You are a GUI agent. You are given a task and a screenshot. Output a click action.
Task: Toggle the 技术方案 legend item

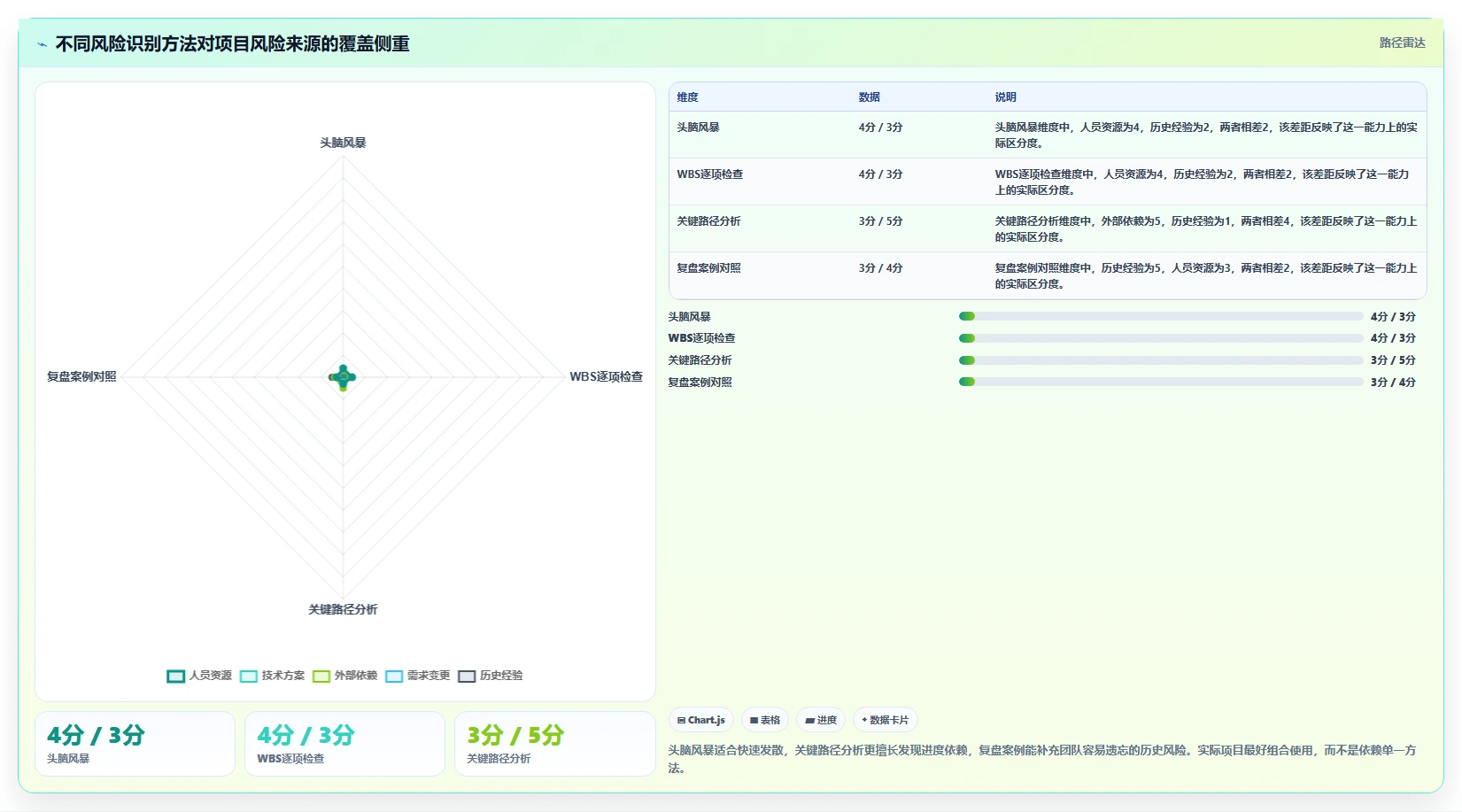[272, 676]
